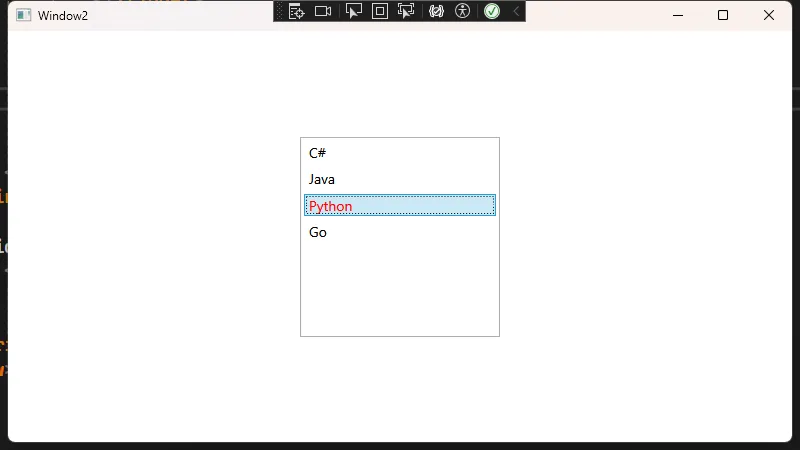Click the Window2 title text
Screen dimensions: 800x450
[x=63, y=15]
